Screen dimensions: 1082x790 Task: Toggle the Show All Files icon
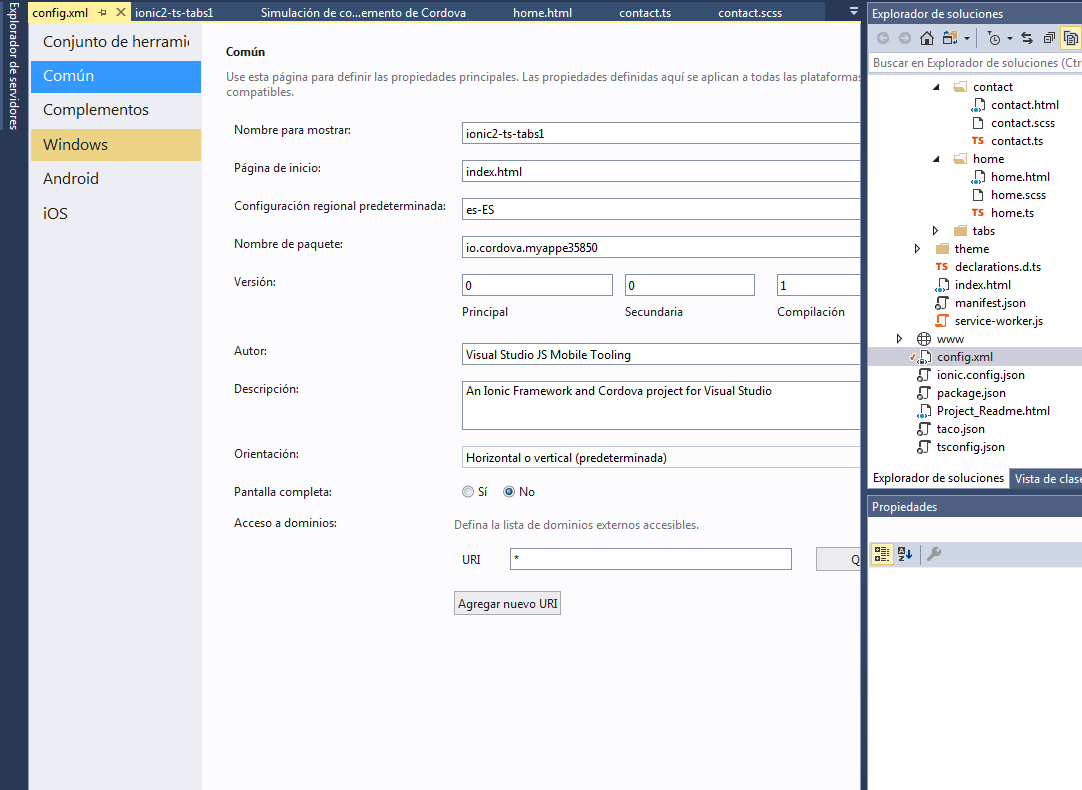[x=1070, y=38]
